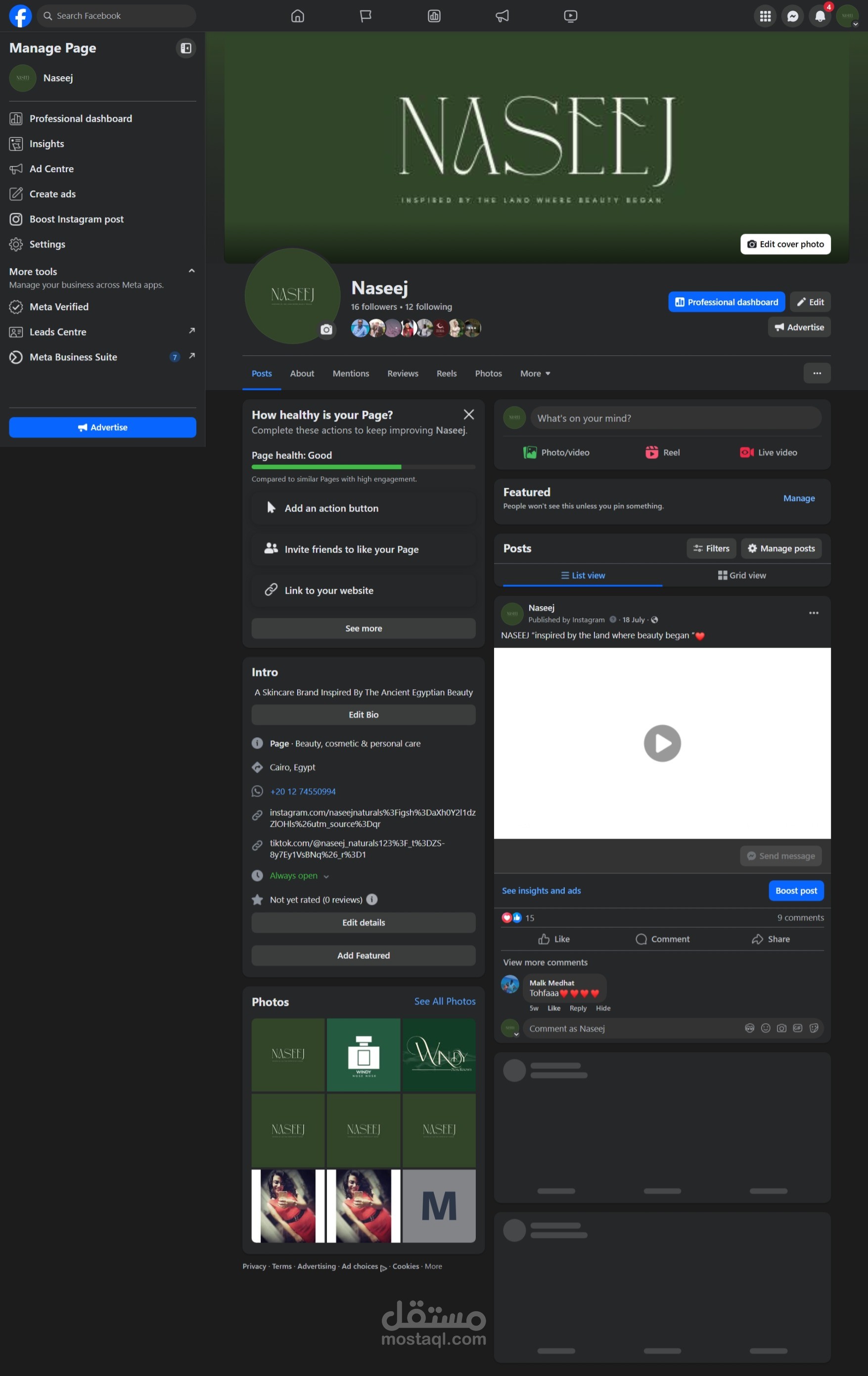Add a GIF to the comment
This screenshot has height=1376, width=868.
tap(798, 1028)
